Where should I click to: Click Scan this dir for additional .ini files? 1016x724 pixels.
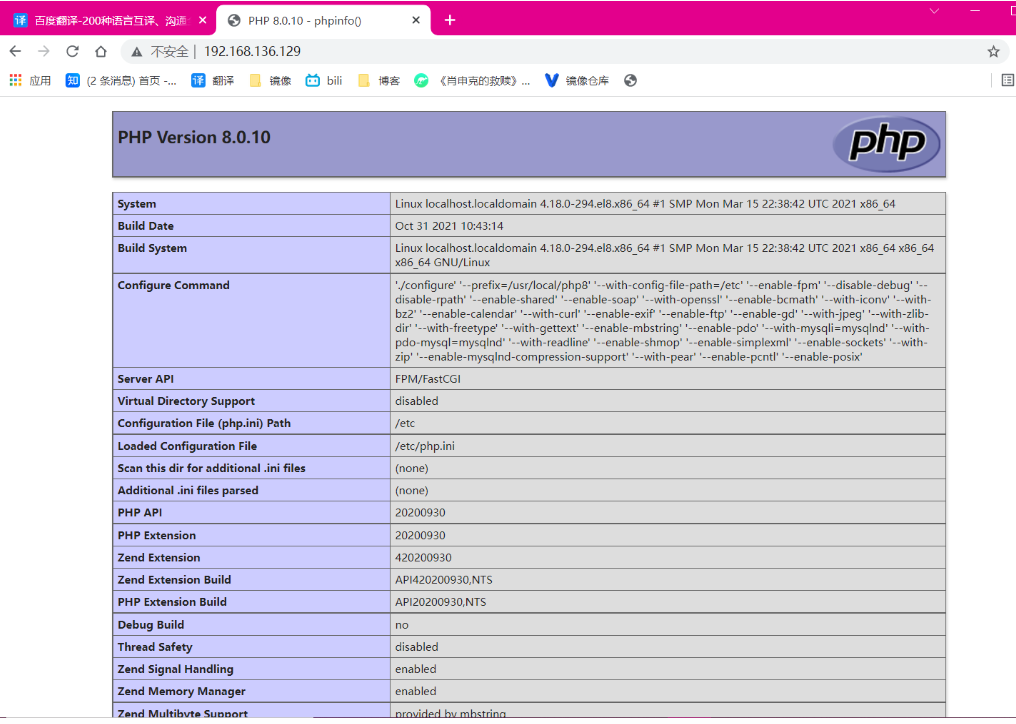click(x=211, y=468)
